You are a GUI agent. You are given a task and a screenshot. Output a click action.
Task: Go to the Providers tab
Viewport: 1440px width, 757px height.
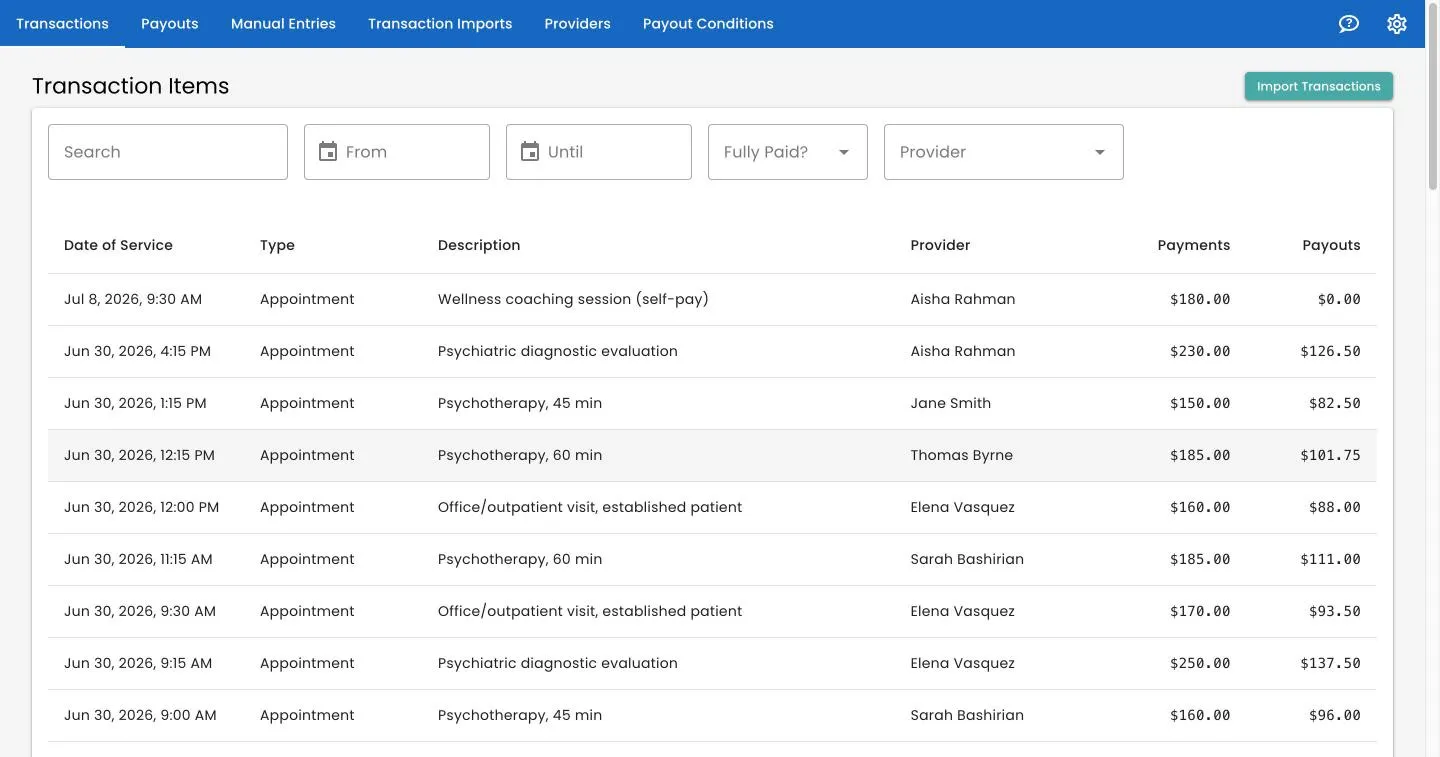pyautogui.click(x=577, y=24)
